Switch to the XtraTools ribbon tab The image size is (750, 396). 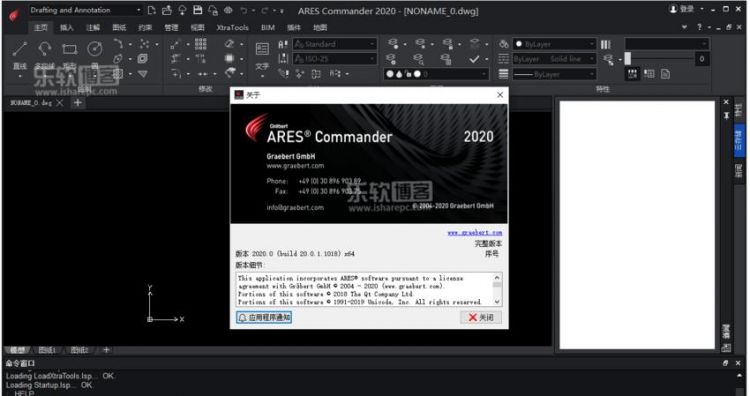click(x=232, y=27)
